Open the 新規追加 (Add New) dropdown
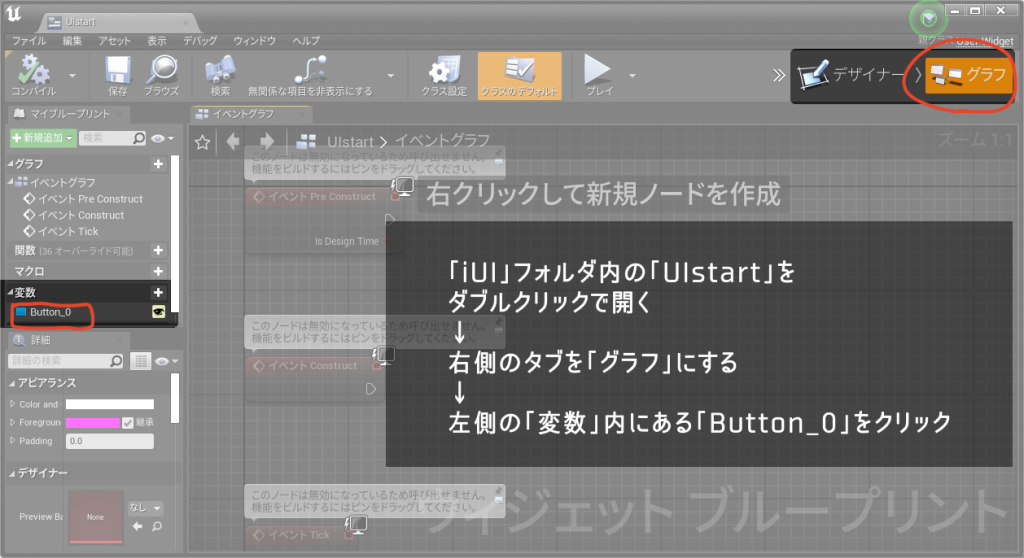The image size is (1024, 558). tap(42, 138)
